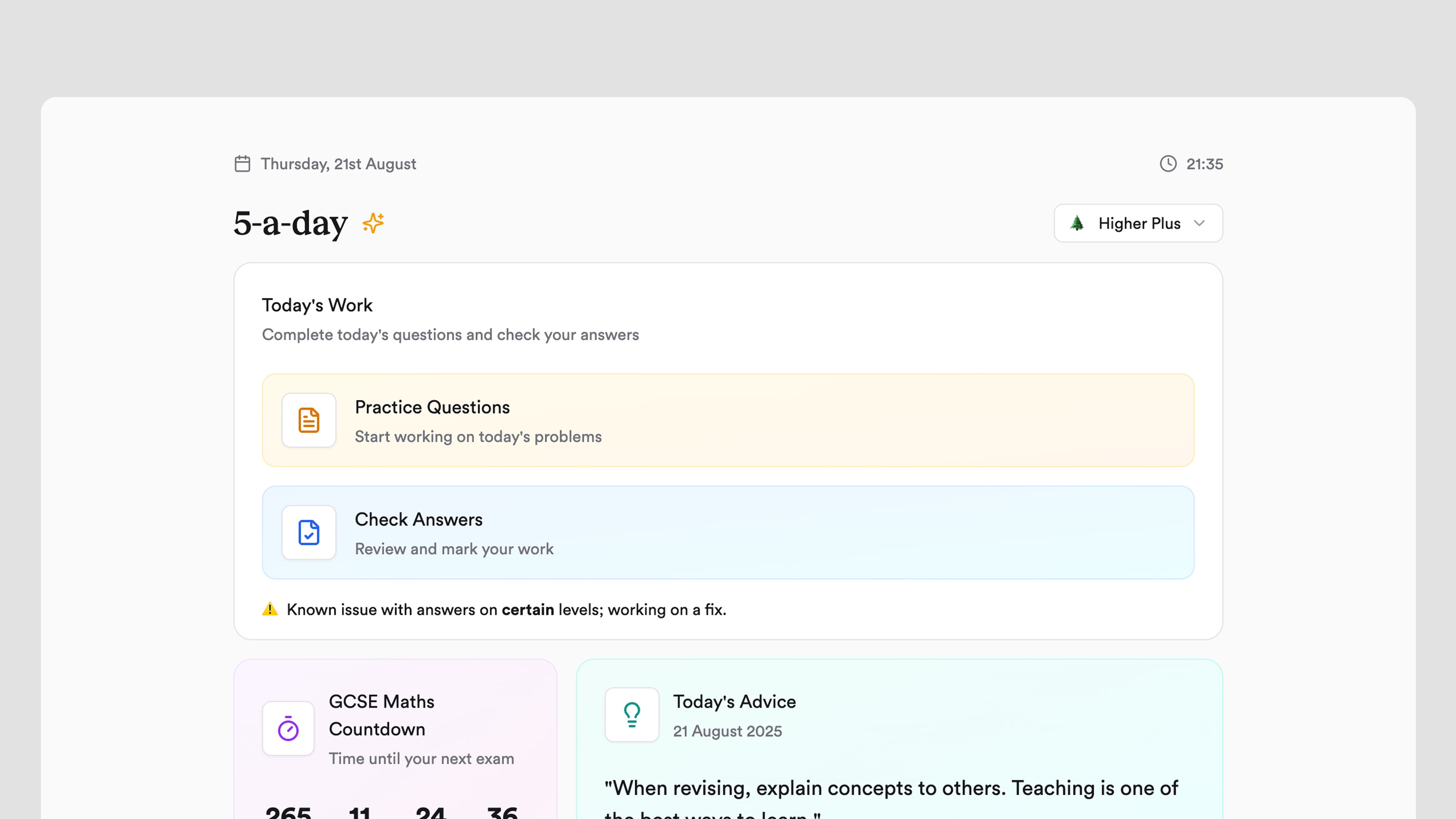
Task: Click the yellow warning triangle icon
Action: tap(270, 609)
